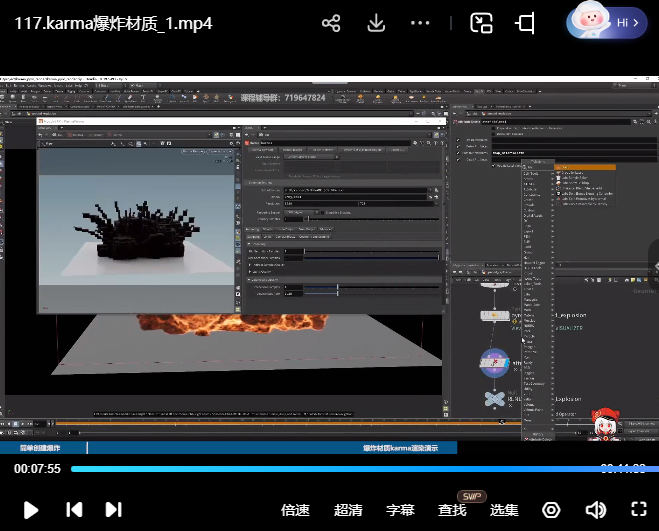Click the rotate screen icon at the top
This screenshot has height=531, width=659.
click(x=527, y=23)
